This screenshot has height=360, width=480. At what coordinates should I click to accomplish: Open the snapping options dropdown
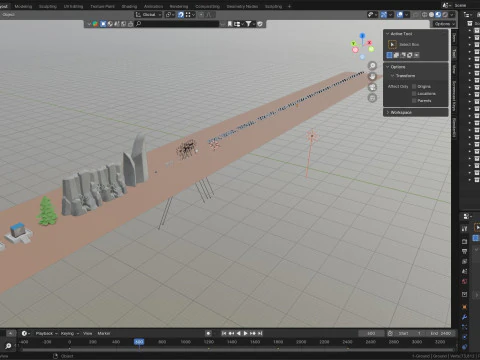click(x=190, y=15)
